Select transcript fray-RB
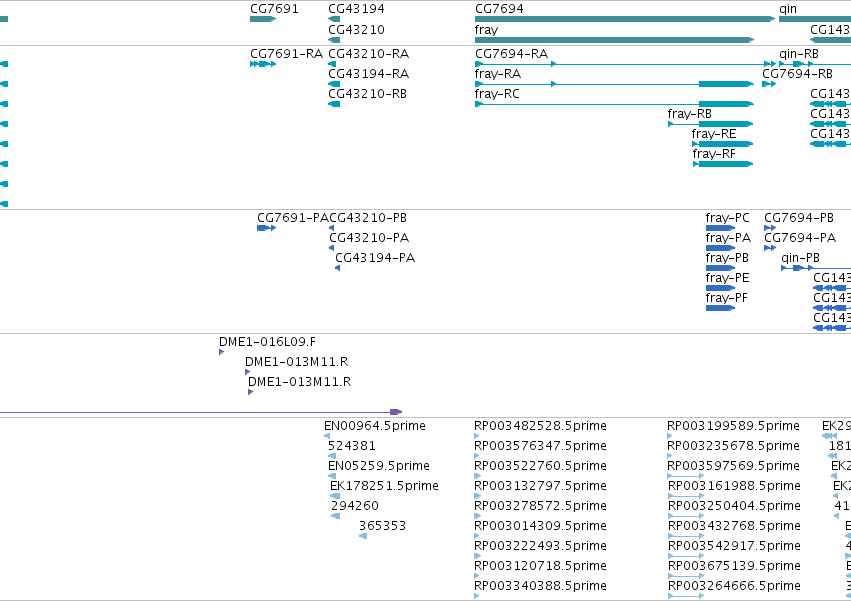 click(x=710, y=124)
